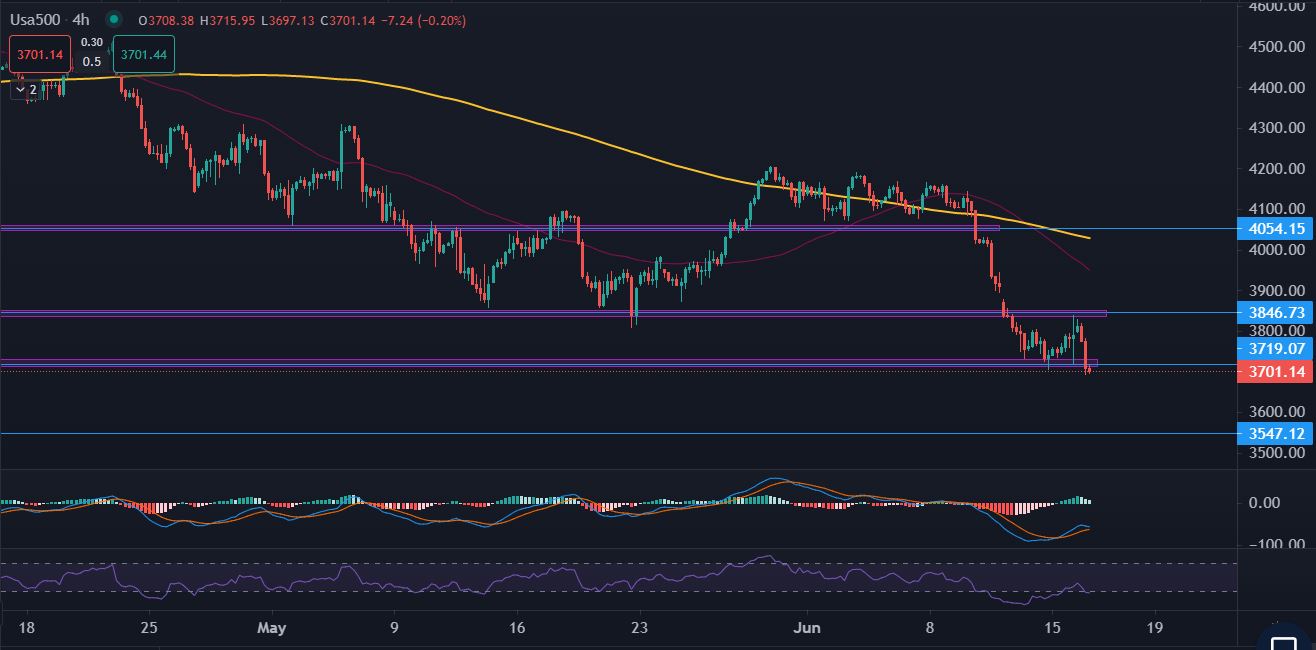1316x650 pixels.
Task: Click the red sell price 3701.14 button
Action: coord(39,55)
